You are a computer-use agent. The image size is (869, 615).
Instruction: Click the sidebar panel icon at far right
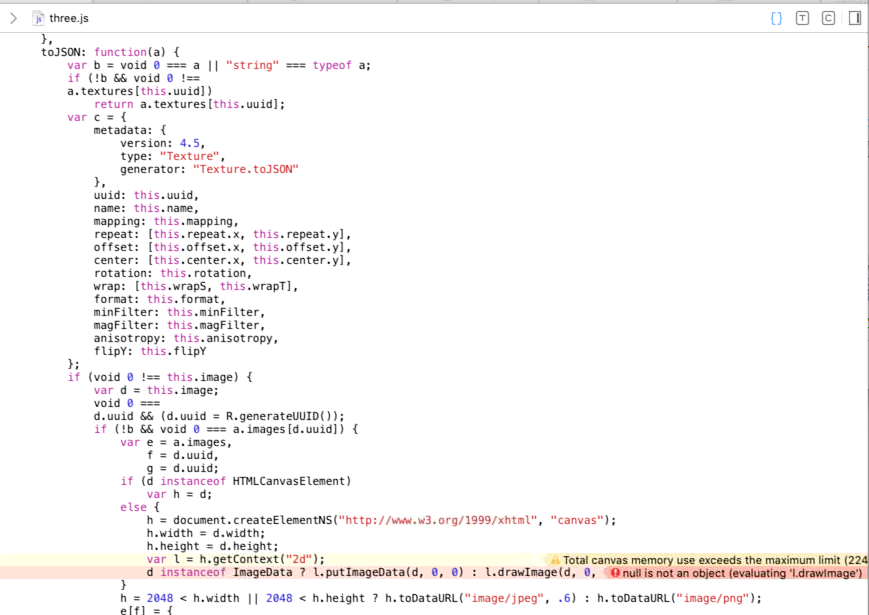(x=854, y=17)
